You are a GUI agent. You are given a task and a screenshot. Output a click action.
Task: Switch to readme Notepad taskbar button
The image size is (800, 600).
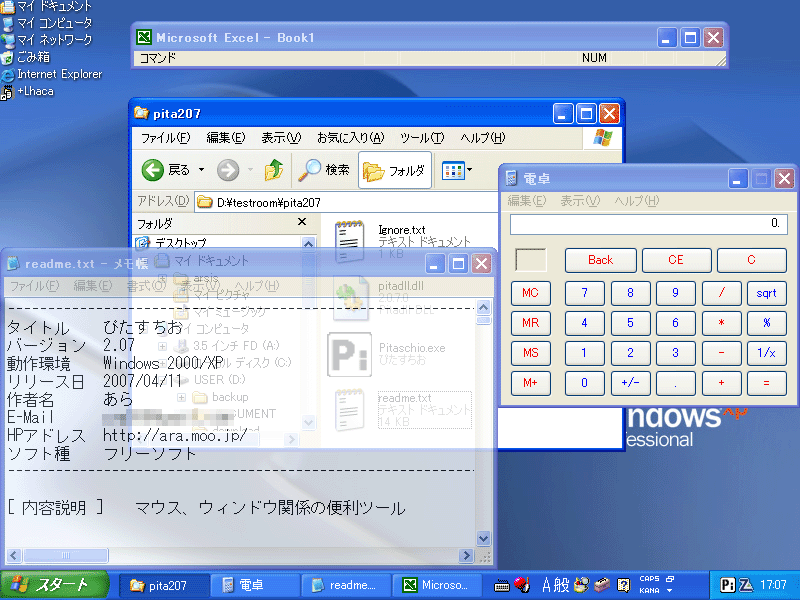click(346, 586)
